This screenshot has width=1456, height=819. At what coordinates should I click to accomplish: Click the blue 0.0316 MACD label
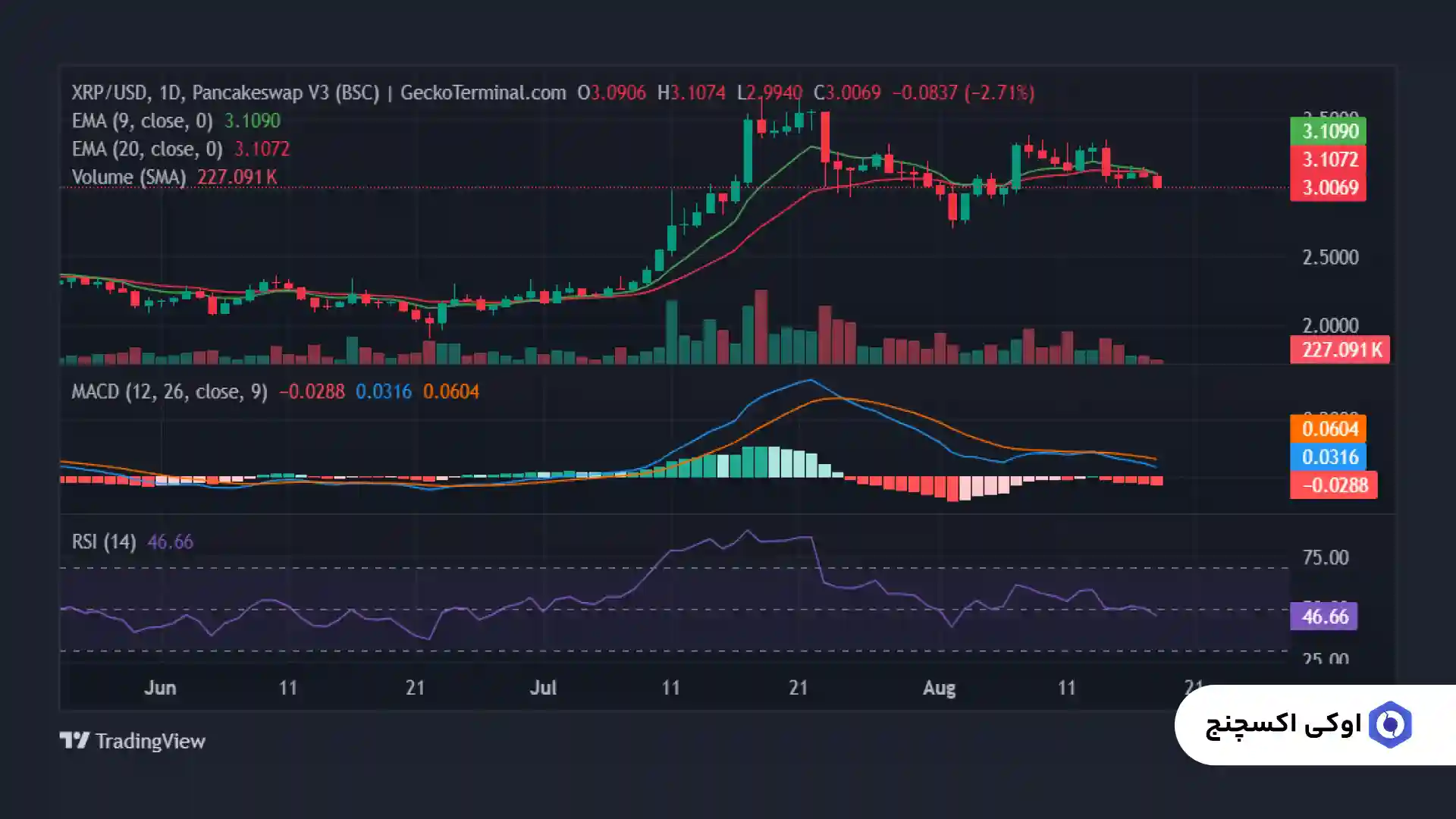coord(1329,457)
